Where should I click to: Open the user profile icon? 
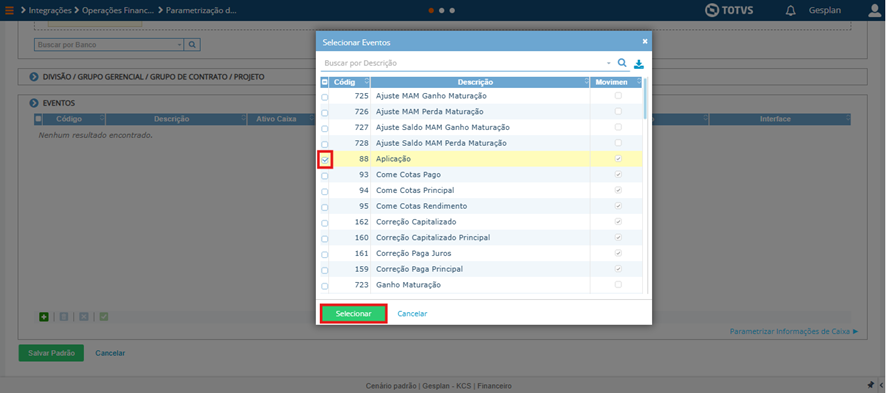pyautogui.click(x=875, y=10)
